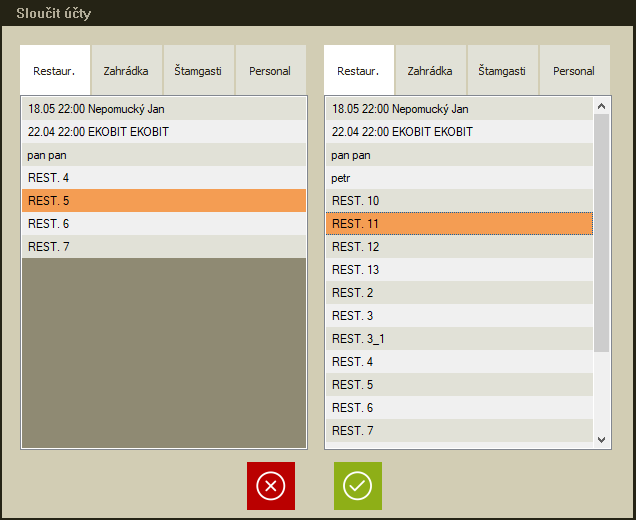Viewport: 636px width, 520px height.
Task: Choose REST. 13 in right list
Action: pyautogui.click(x=458, y=270)
